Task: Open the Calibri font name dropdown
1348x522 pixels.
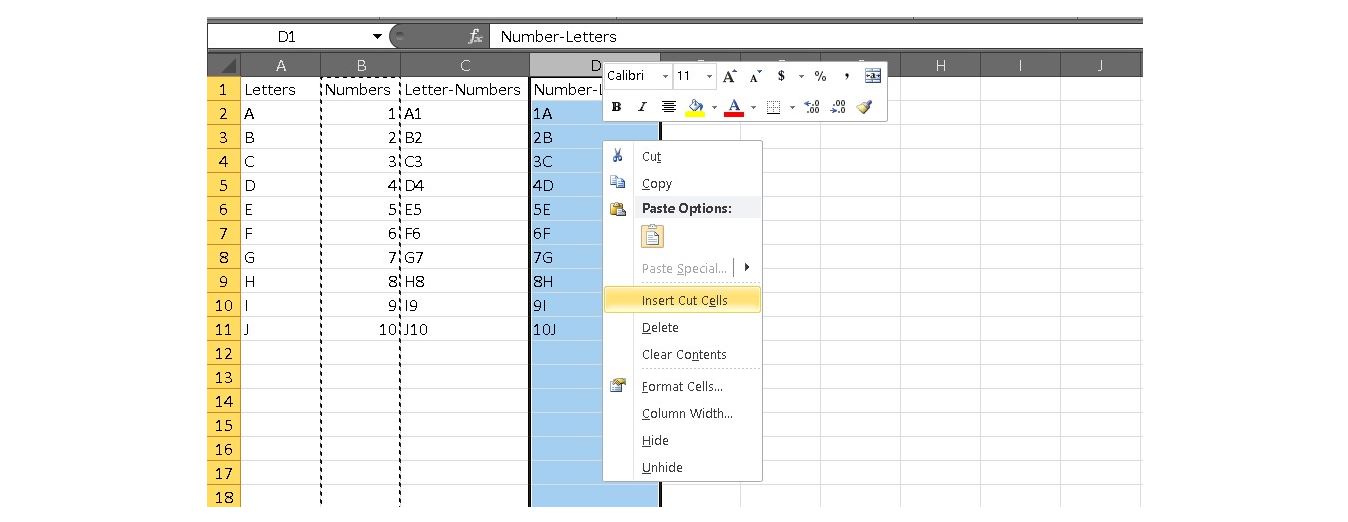Action: pyautogui.click(x=665, y=76)
